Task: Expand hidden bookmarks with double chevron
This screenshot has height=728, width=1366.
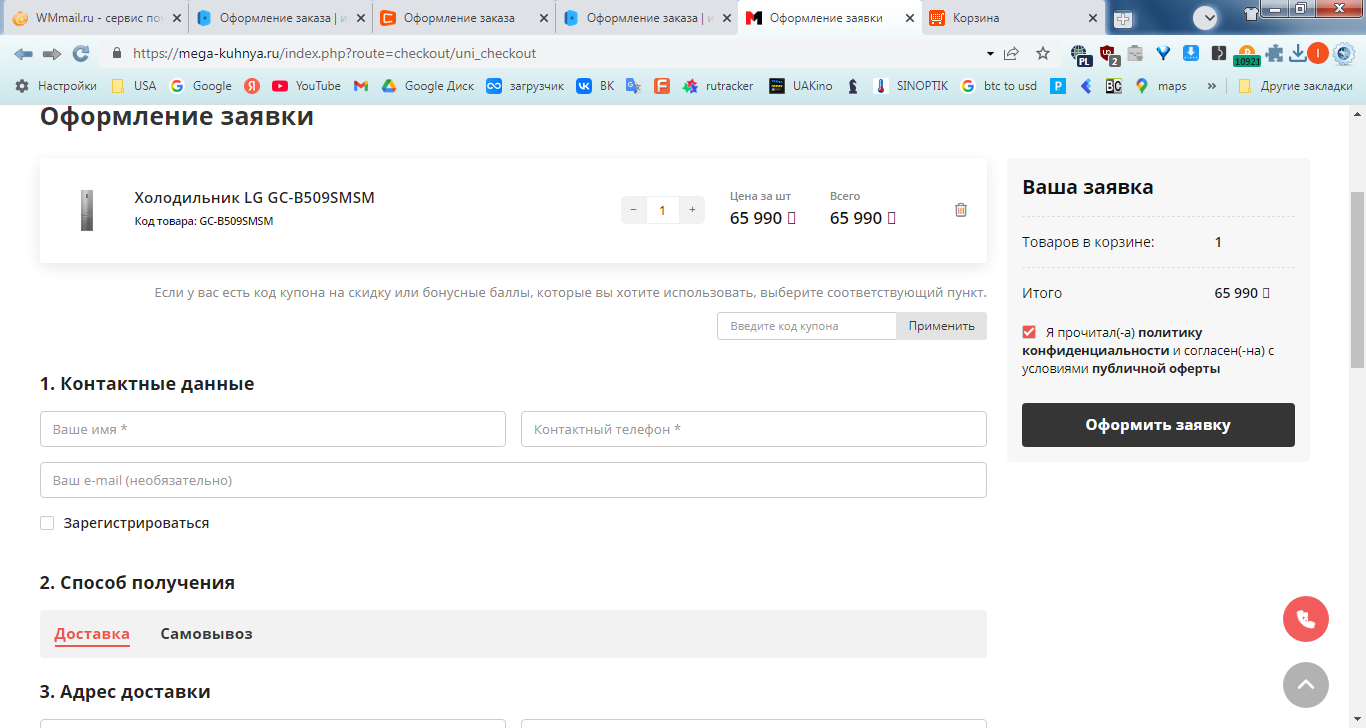Action: [x=1212, y=86]
